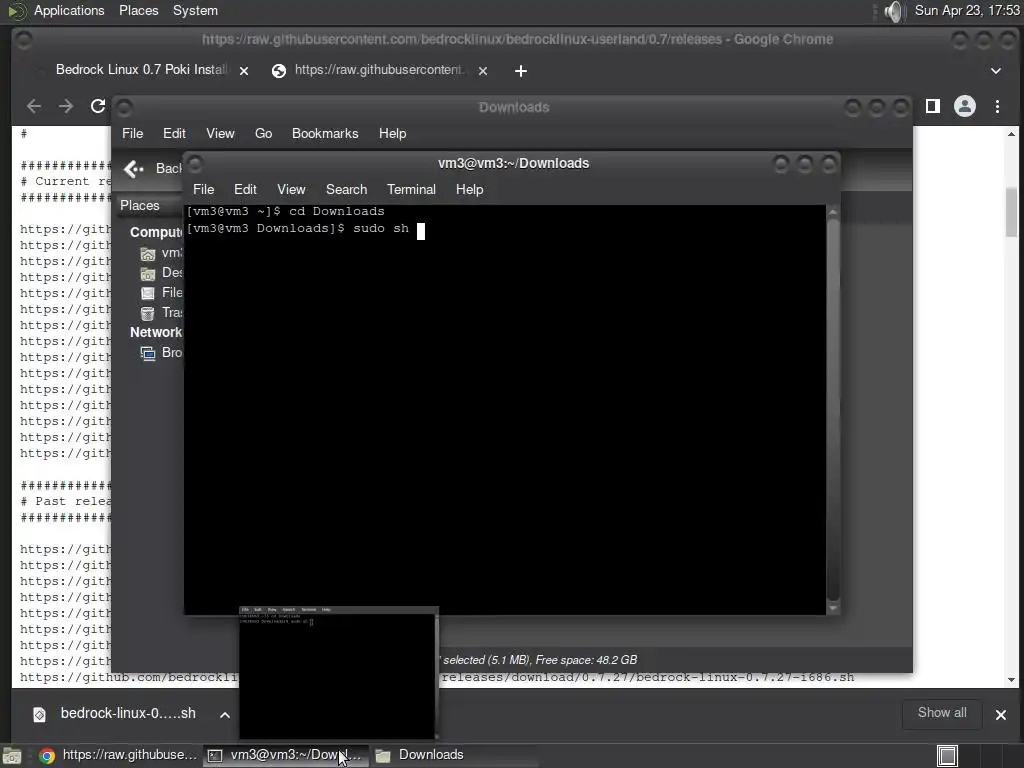Open a new Chrome tab with the plus button
Viewport: 1024px width, 768px height.
pos(520,71)
